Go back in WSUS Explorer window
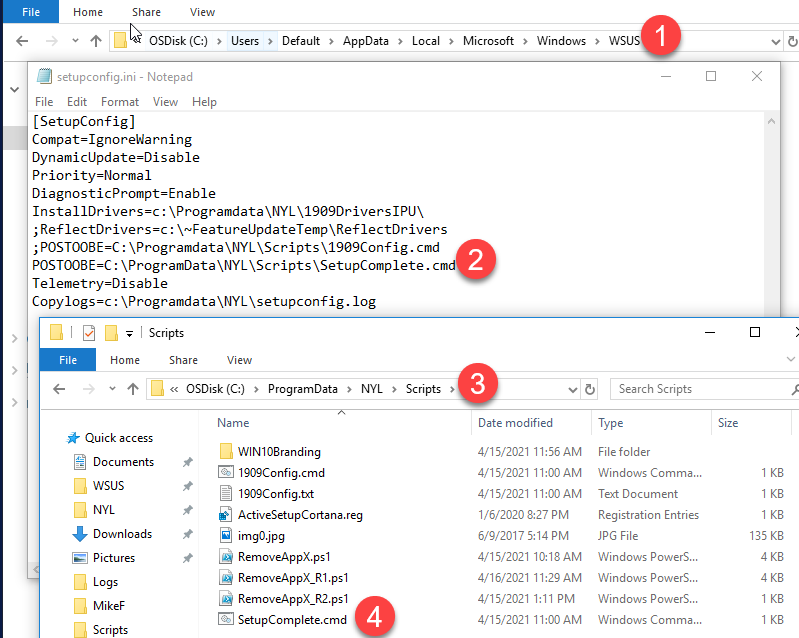 tap(22, 41)
